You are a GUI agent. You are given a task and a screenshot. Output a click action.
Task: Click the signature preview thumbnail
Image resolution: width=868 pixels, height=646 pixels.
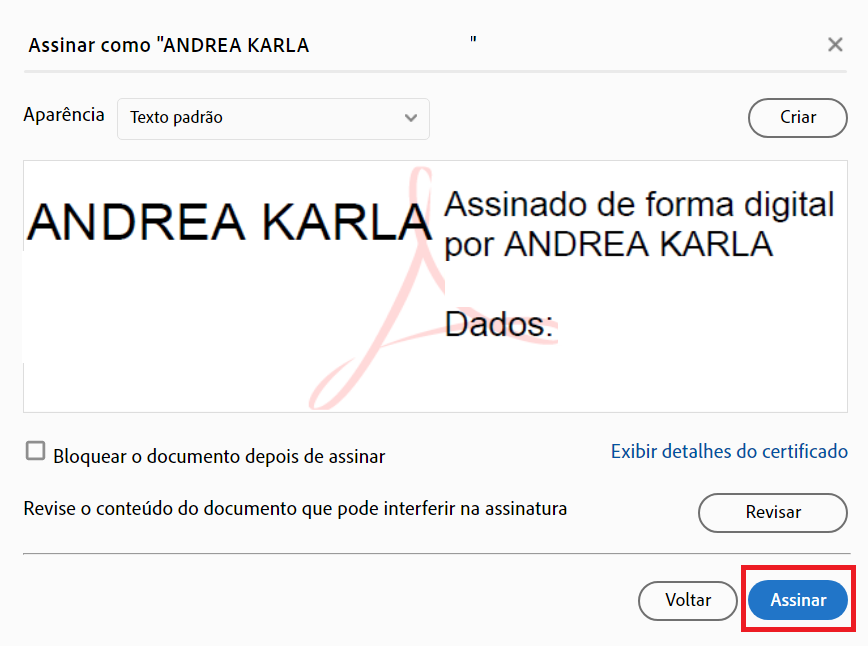tap(434, 286)
